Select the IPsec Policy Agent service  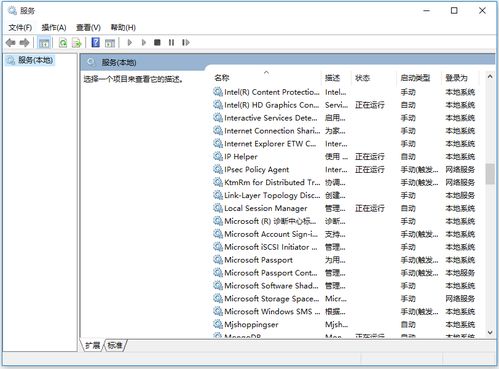point(345,170)
